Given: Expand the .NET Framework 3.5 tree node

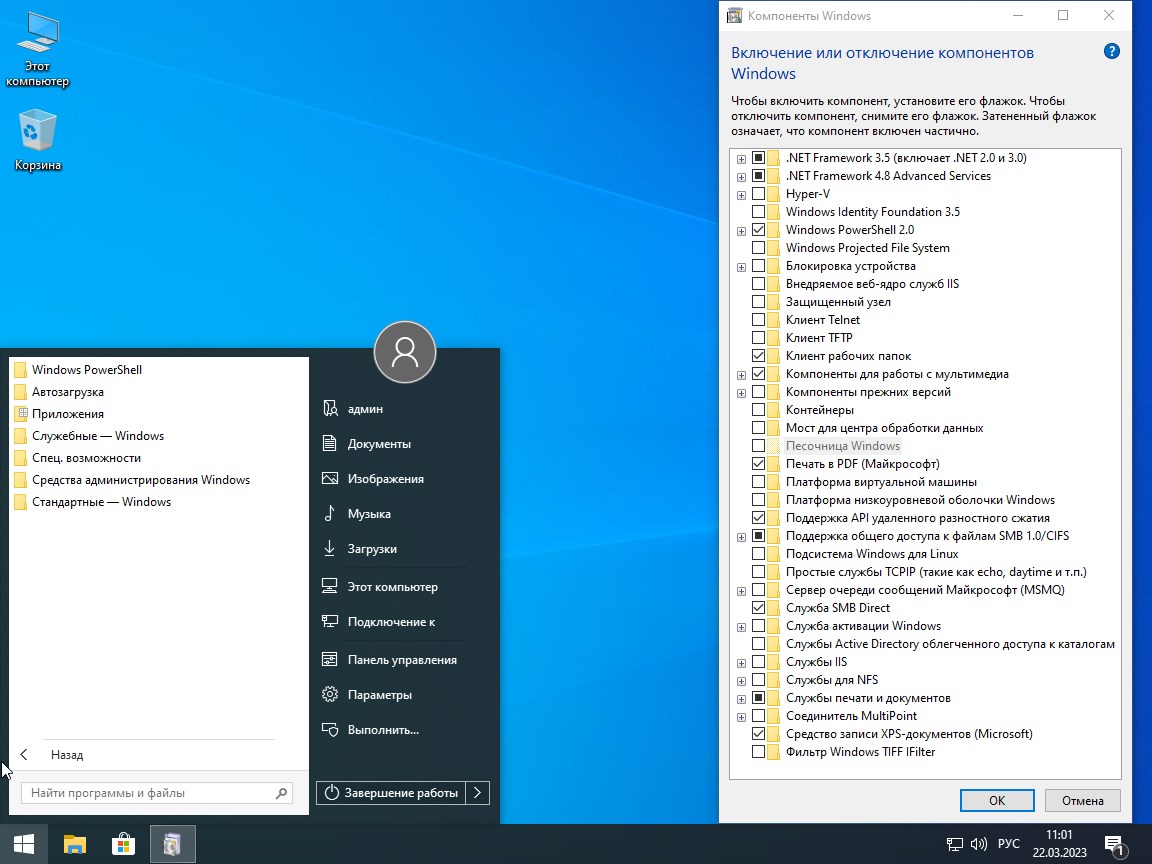Looking at the screenshot, I should pos(741,158).
